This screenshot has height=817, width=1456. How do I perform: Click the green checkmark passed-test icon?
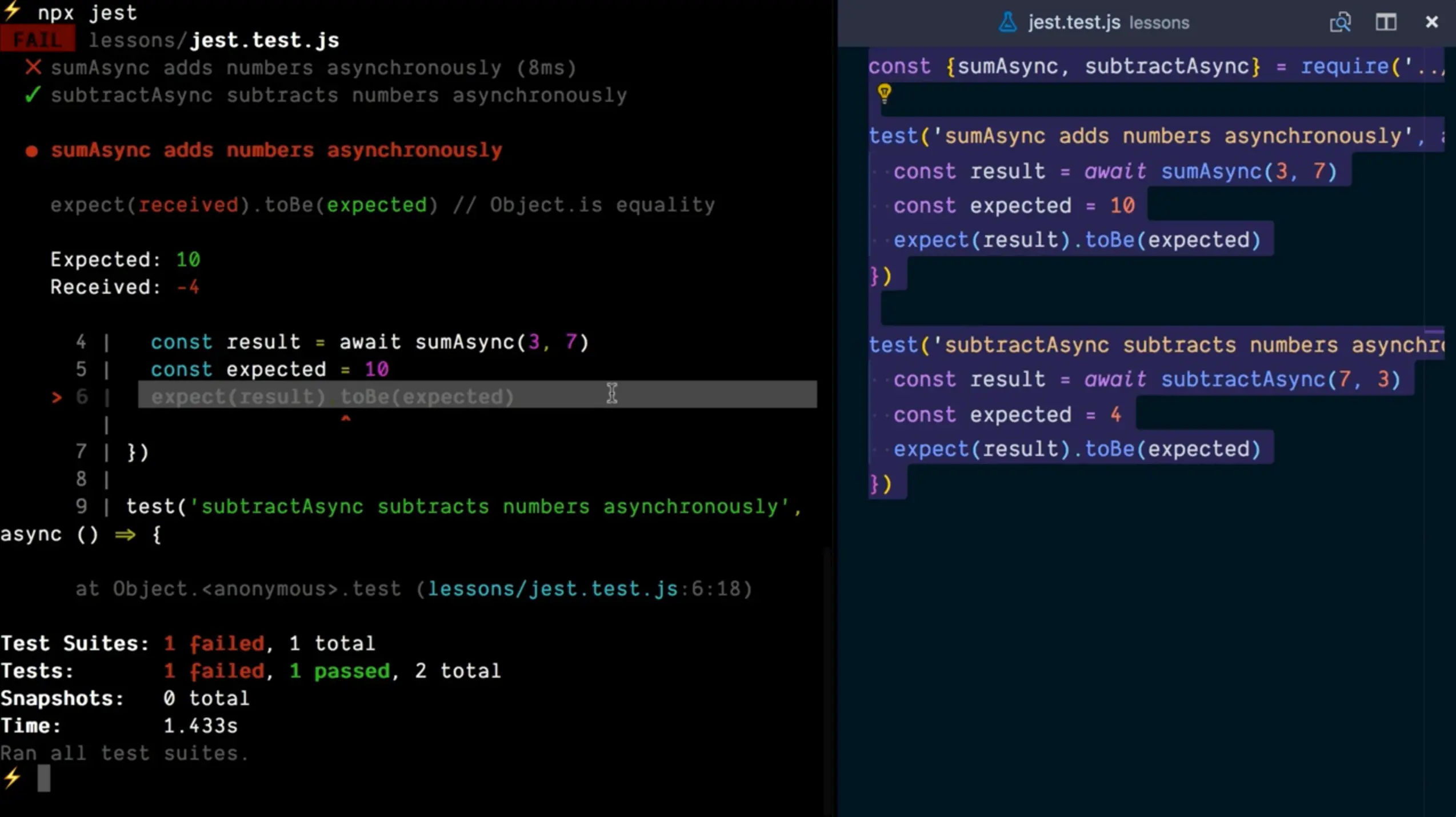pos(33,95)
